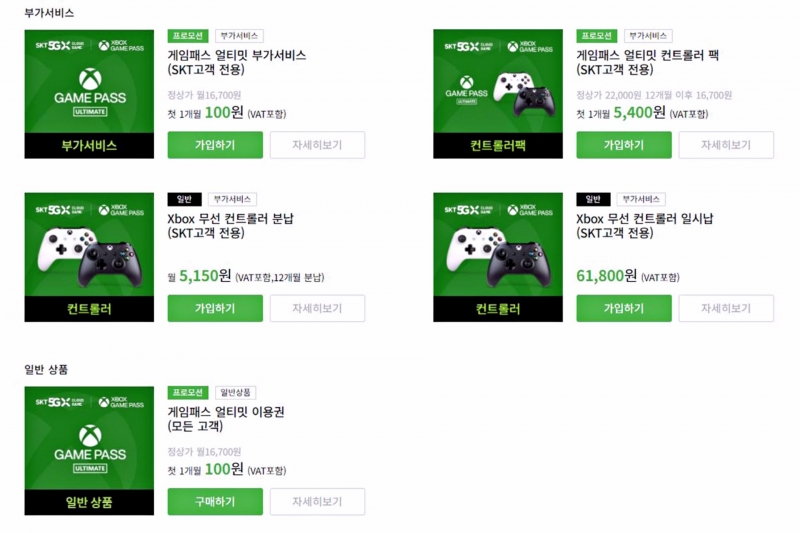The width and height of the screenshot is (800, 533).
Task: Select the 일반 상품 Game Pass thumbnail
Action: [89, 450]
